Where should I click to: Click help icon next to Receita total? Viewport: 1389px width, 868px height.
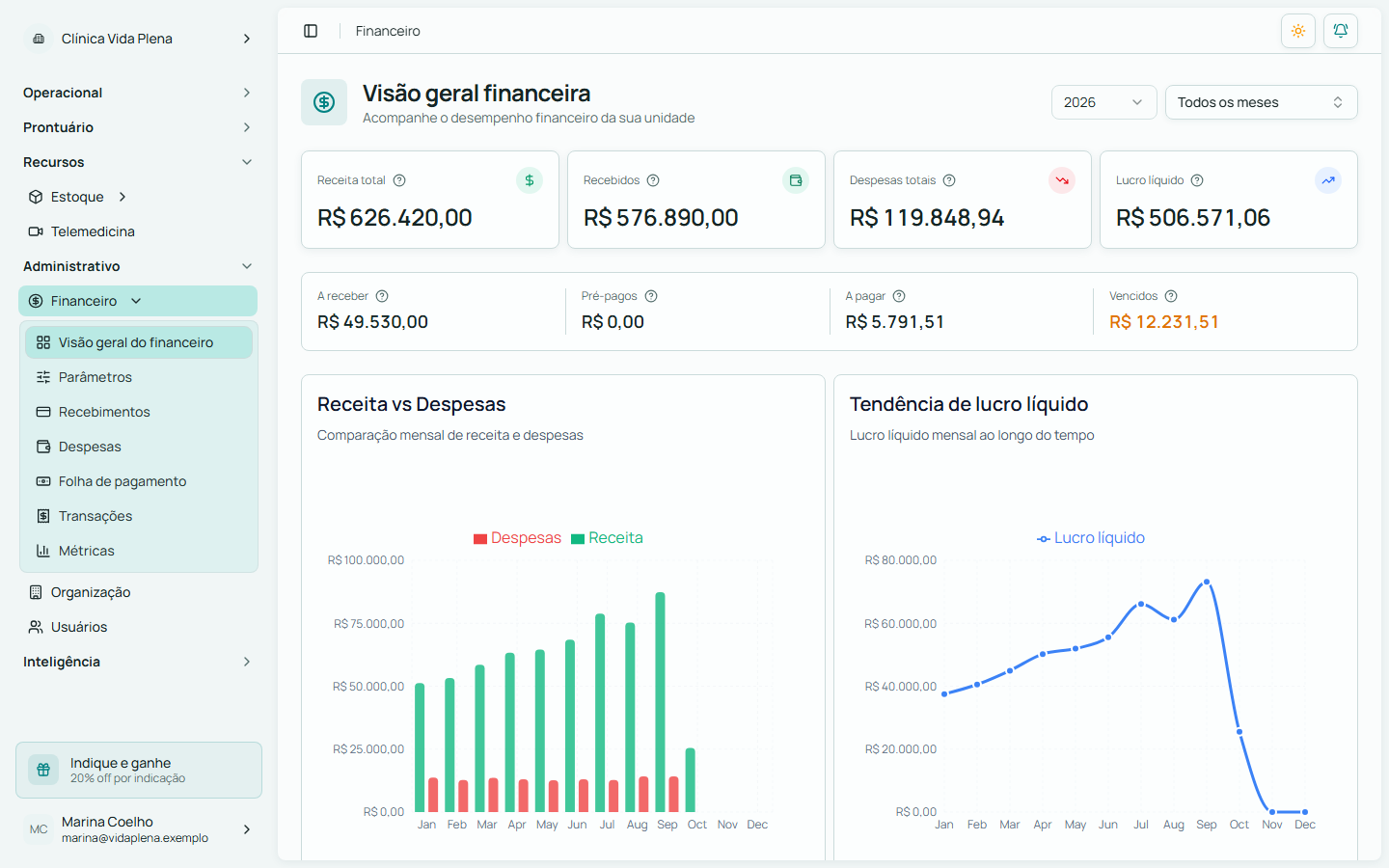(x=399, y=180)
